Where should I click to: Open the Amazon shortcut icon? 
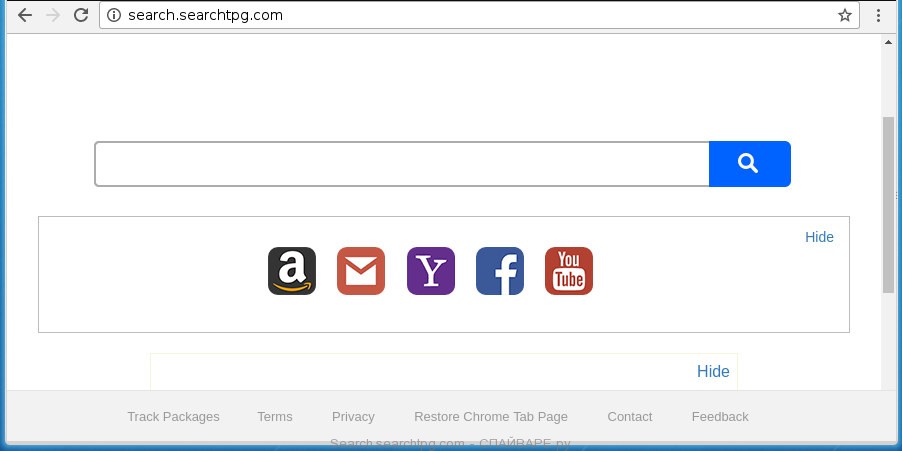tap(292, 271)
